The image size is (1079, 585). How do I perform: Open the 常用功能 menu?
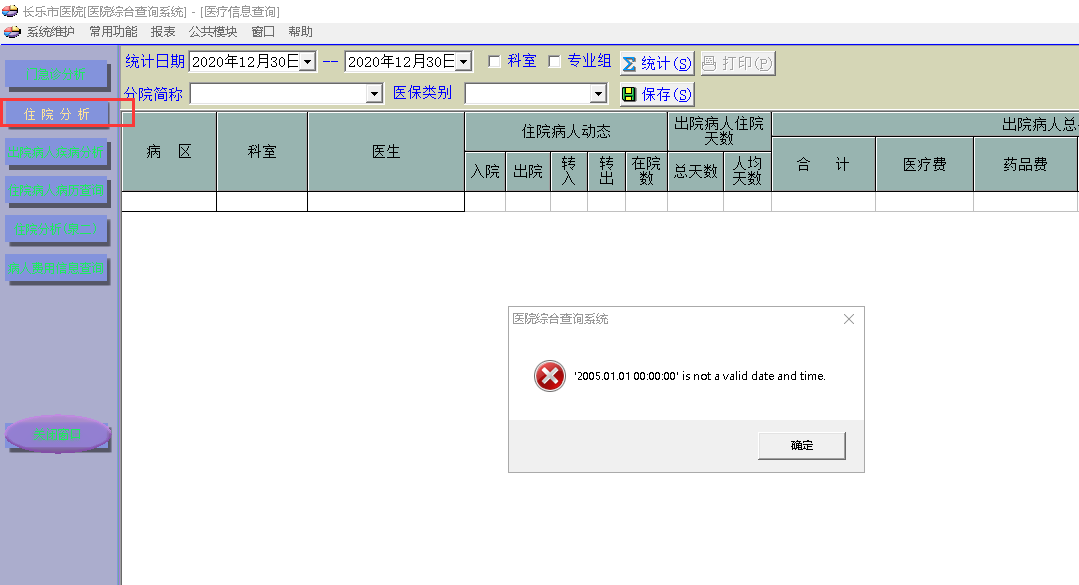[x=113, y=32]
